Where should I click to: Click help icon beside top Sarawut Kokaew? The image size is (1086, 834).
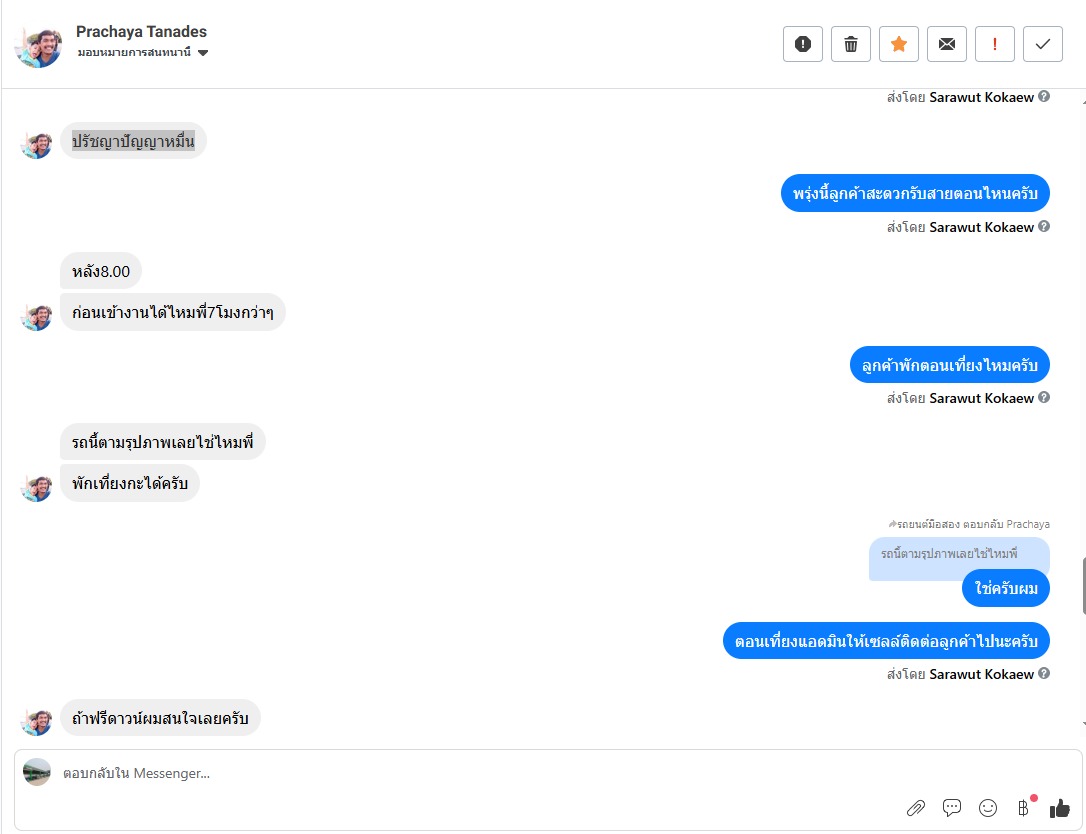click(1044, 97)
